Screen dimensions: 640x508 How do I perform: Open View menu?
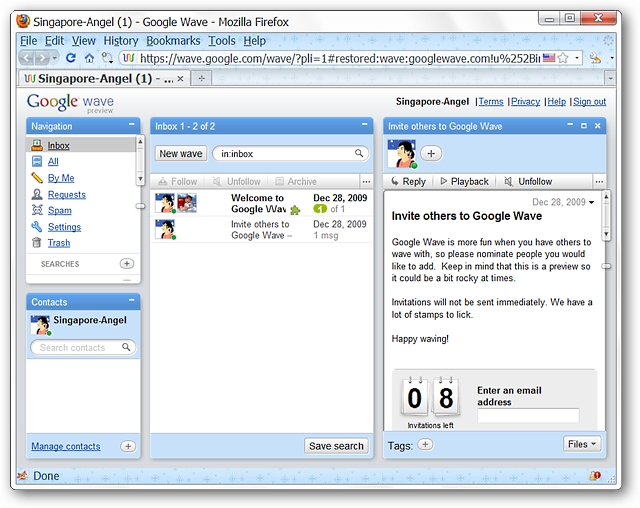click(84, 41)
